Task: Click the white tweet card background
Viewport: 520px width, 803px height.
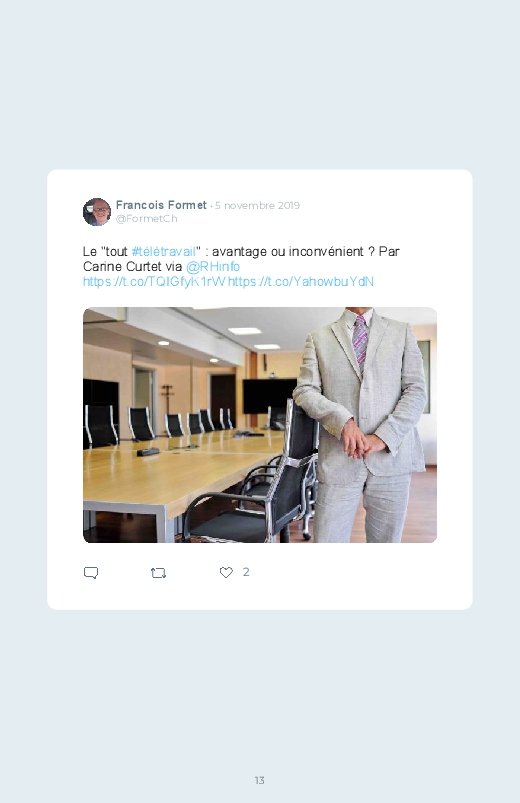Action: pos(260,389)
